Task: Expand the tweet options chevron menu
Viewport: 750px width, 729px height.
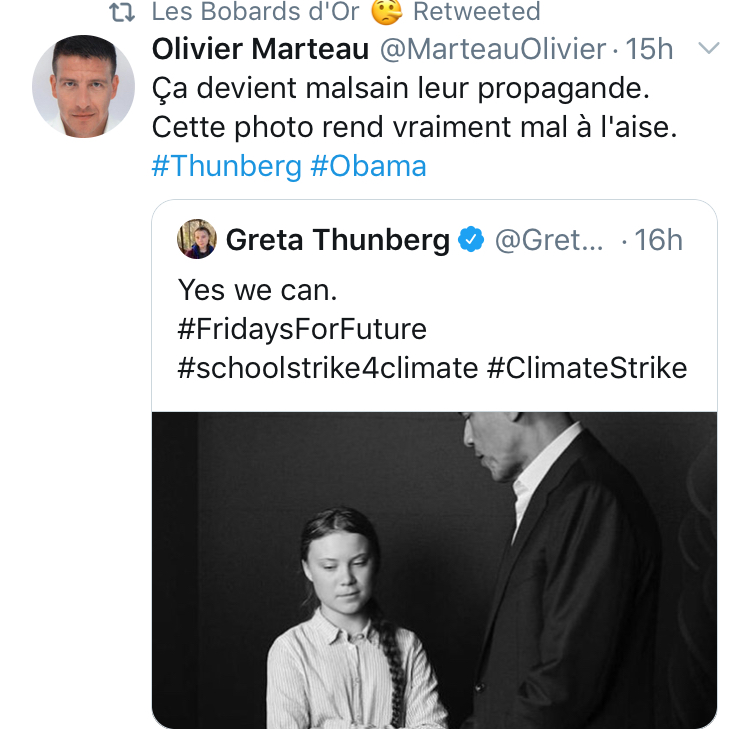Action: click(x=707, y=48)
